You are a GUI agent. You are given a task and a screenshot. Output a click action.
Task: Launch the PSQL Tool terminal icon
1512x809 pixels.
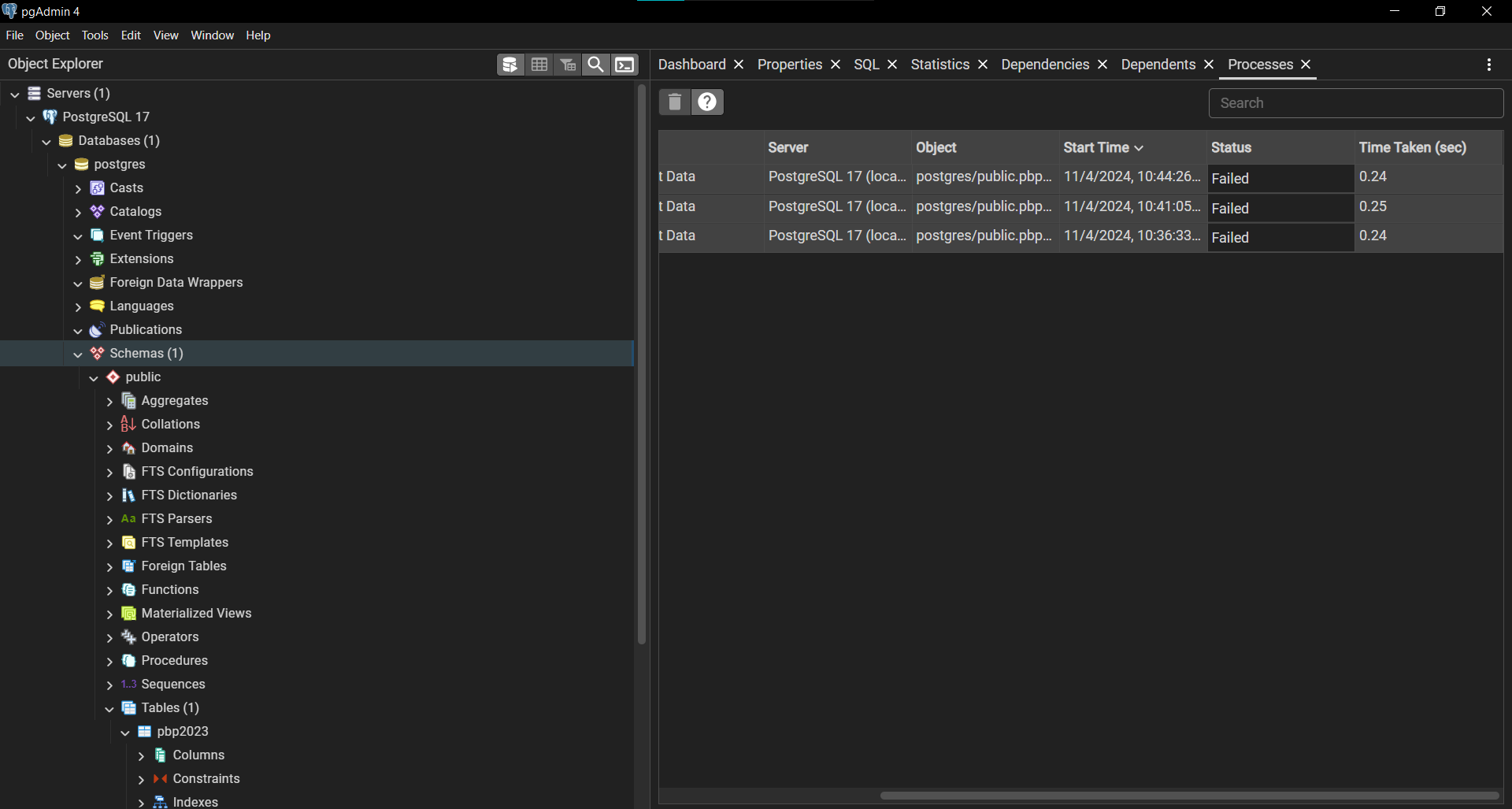(624, 64)
